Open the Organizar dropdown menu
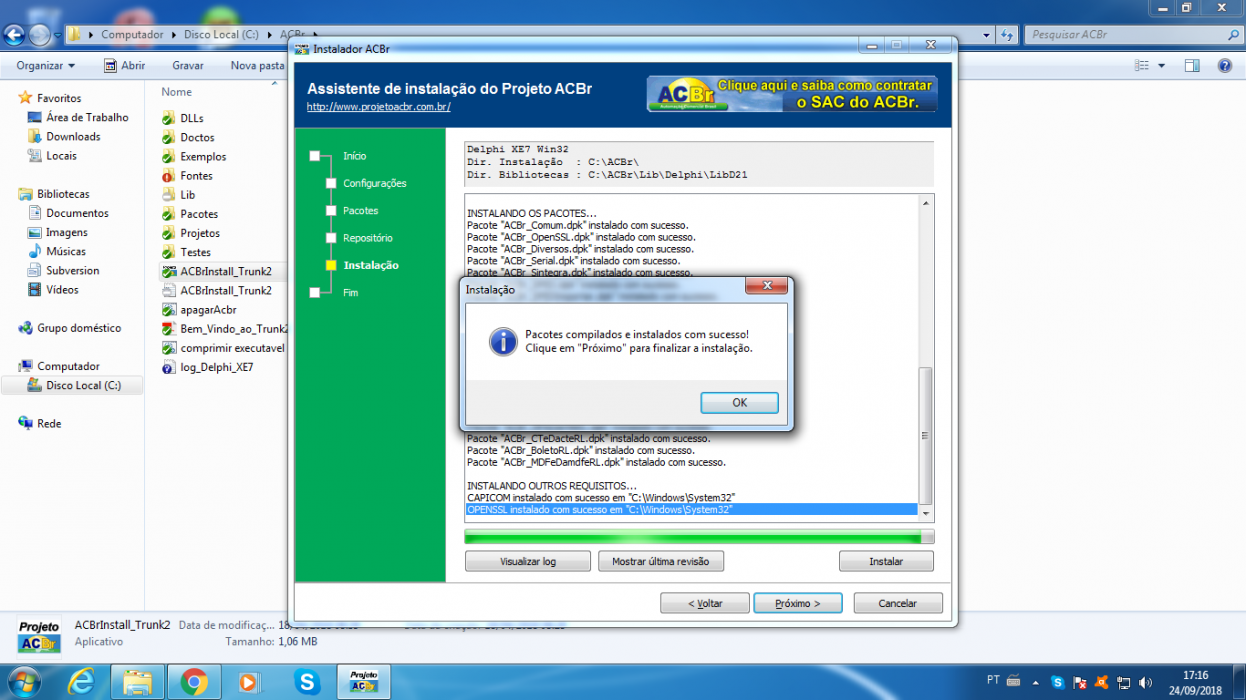Image resolution: width=1246 pixels, height=700 pixels. point(46,66)
